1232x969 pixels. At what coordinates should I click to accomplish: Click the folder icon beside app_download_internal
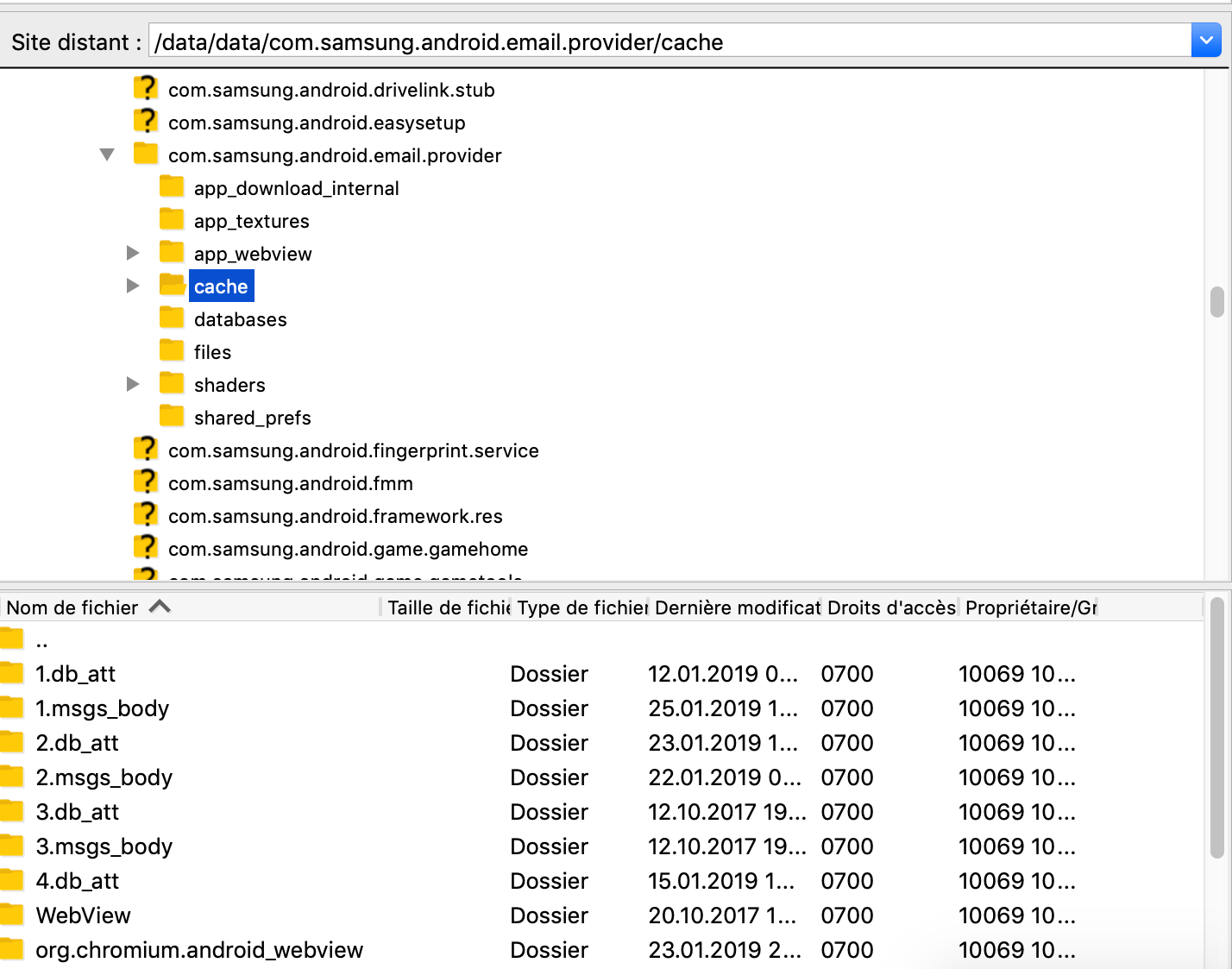(x=172, y=186)
